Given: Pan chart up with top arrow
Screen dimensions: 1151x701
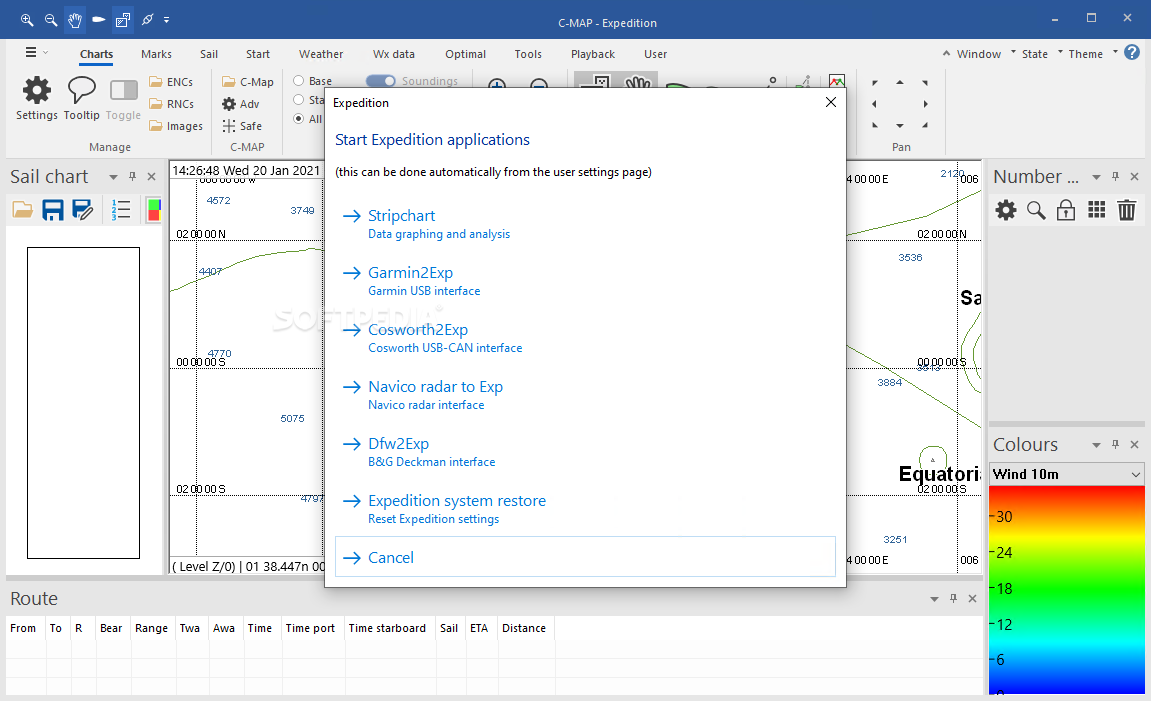Looking at the screenshot, I should coord(900,82).
